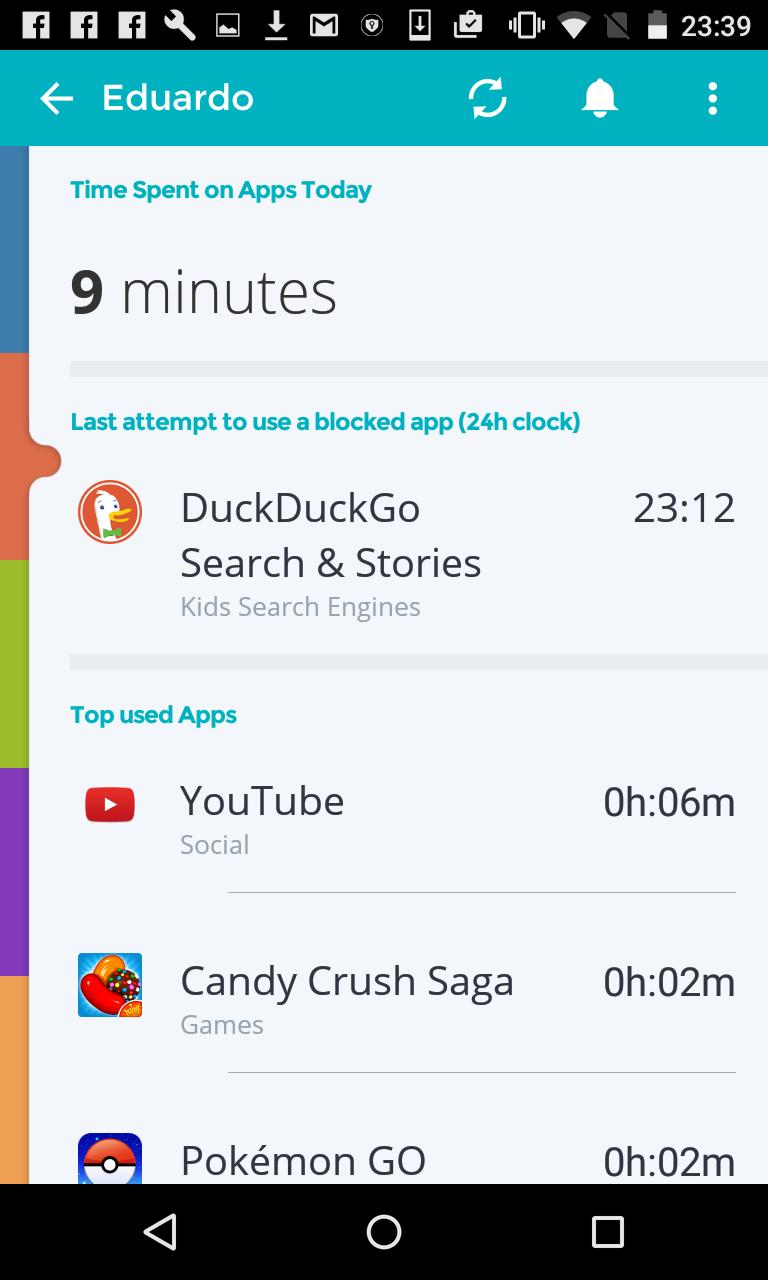The width and height of the screenshot is (768, 1280).
Task: Open the recent apps square button
Action: click(607, 1232)
